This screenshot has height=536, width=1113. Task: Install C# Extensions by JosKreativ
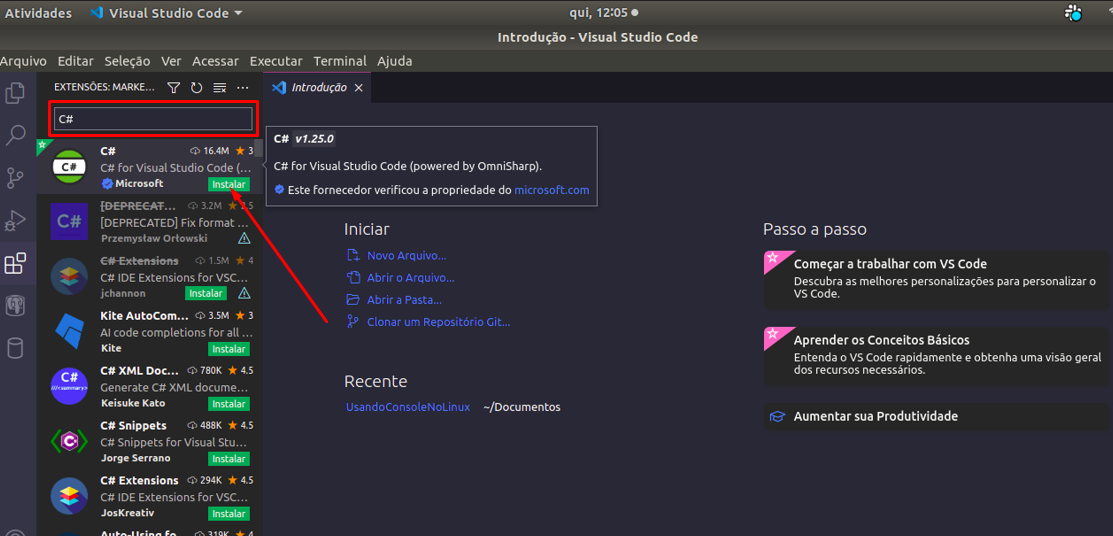point(229,513)
